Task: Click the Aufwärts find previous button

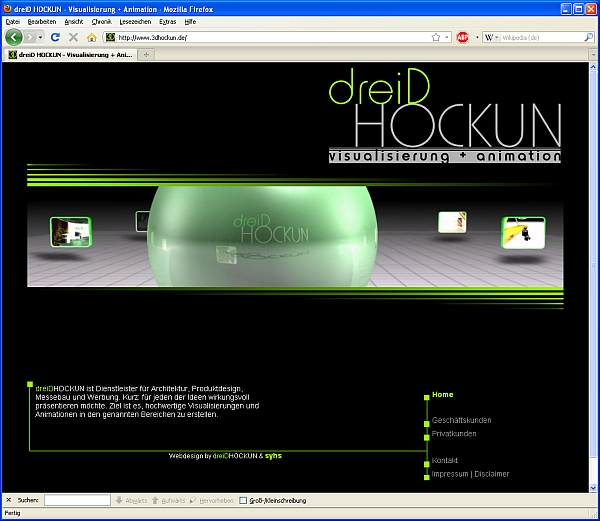Action: point(168,500)
